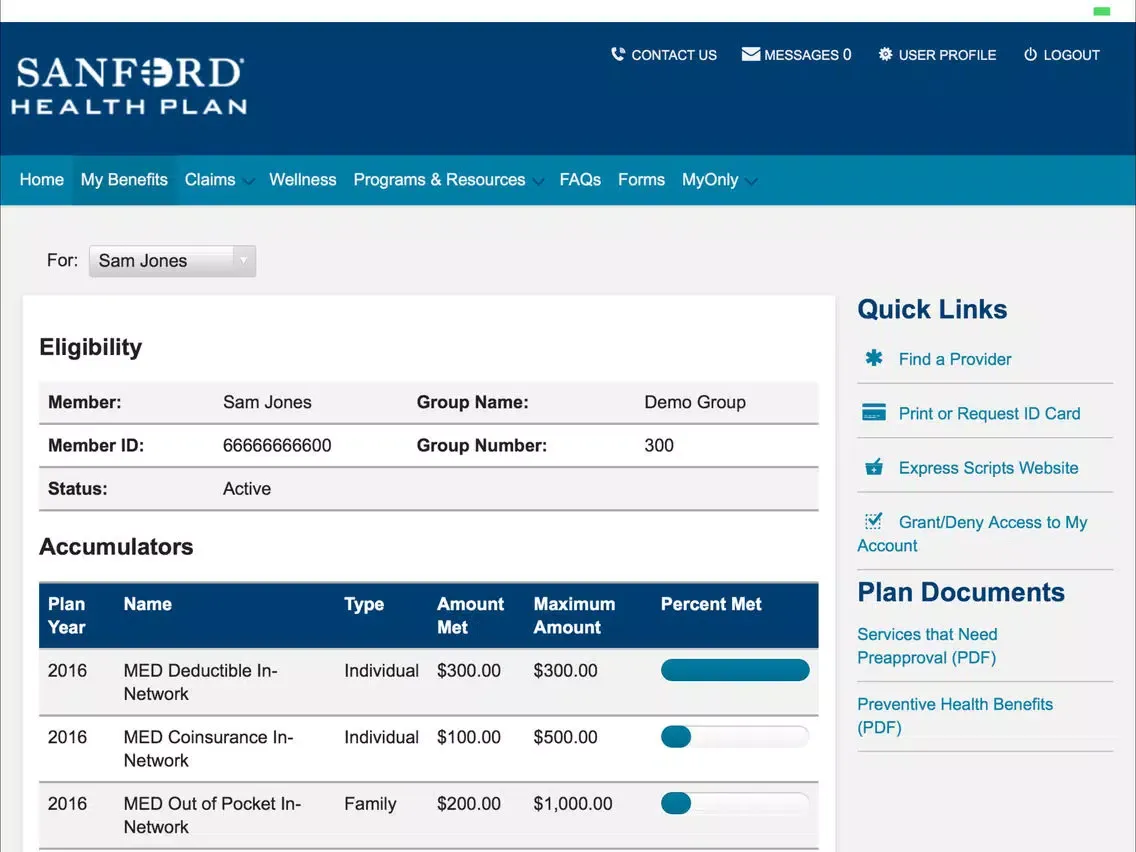
Task: Click the Plan Documents heading
Action: (x=961, y=593)
